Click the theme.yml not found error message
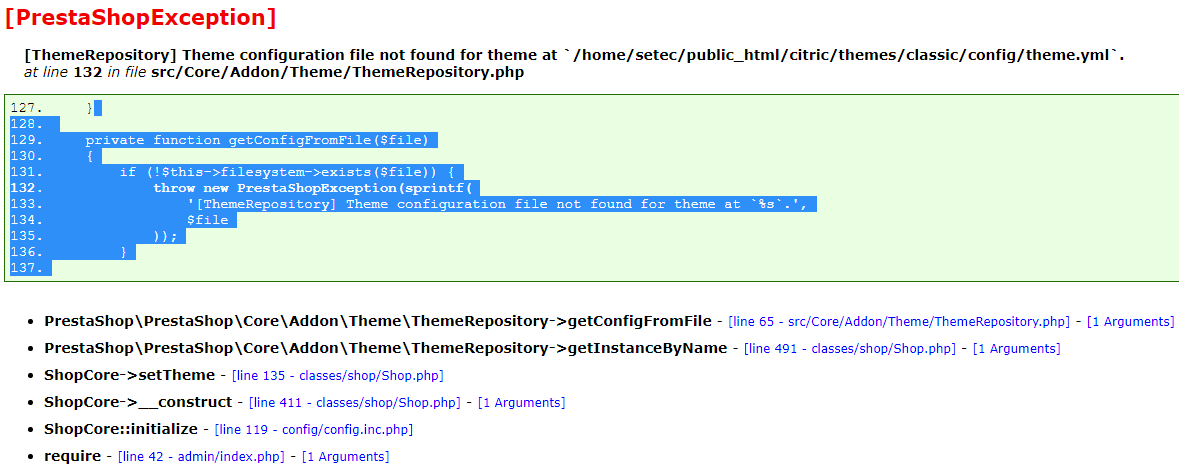 (x=574, y=56)
